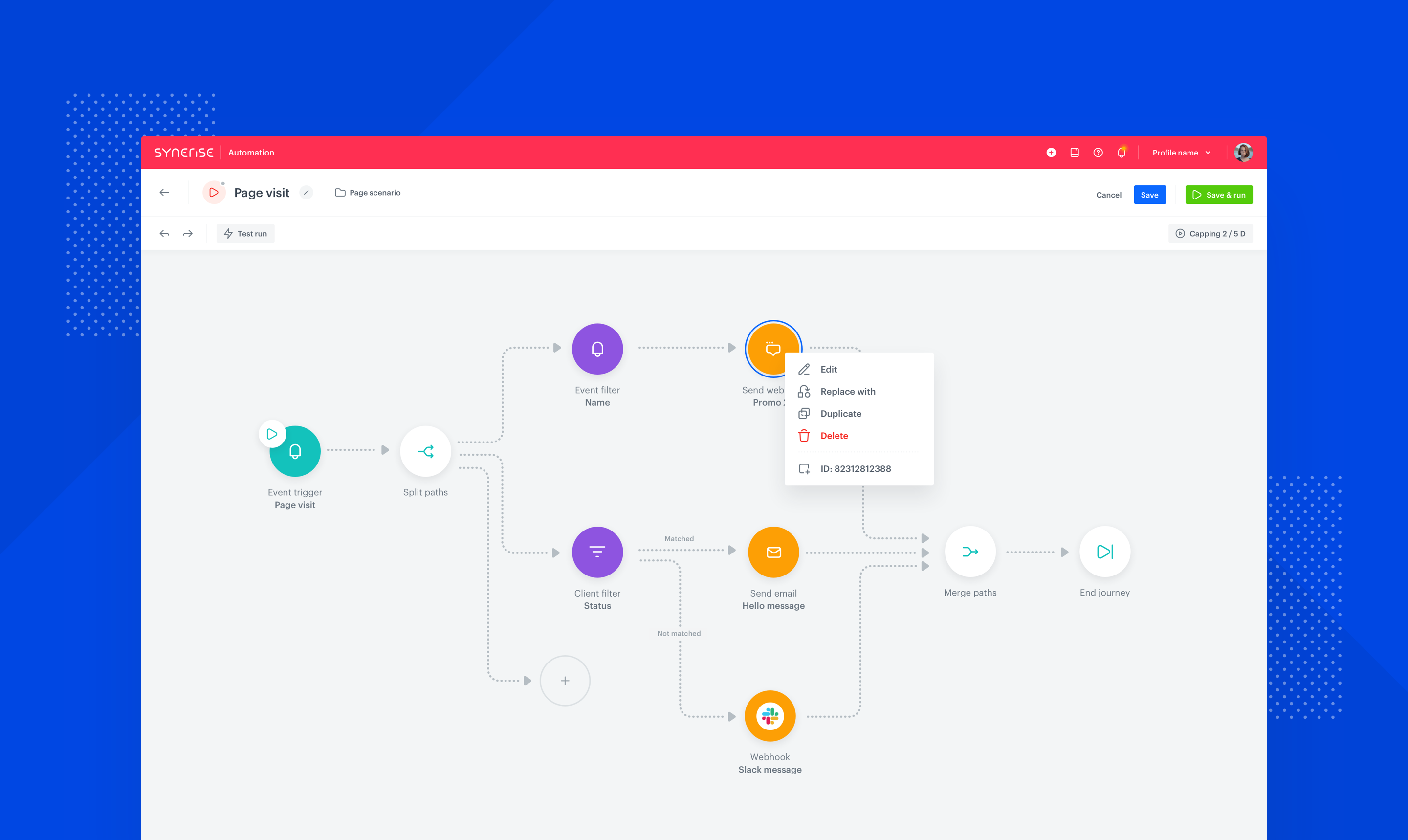
Task: Click the purple Event filter Name node
Action: click(597, 349)
